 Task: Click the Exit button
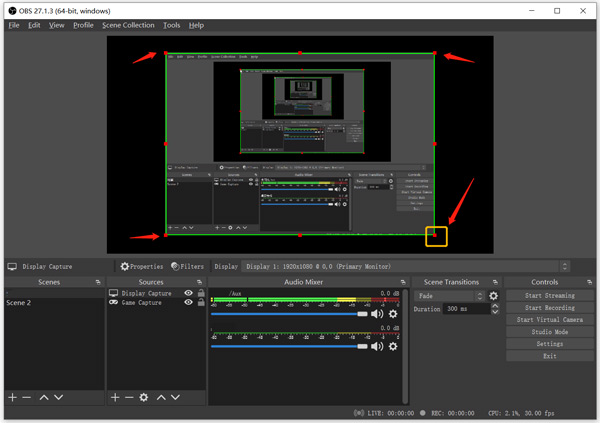point(550,356)
